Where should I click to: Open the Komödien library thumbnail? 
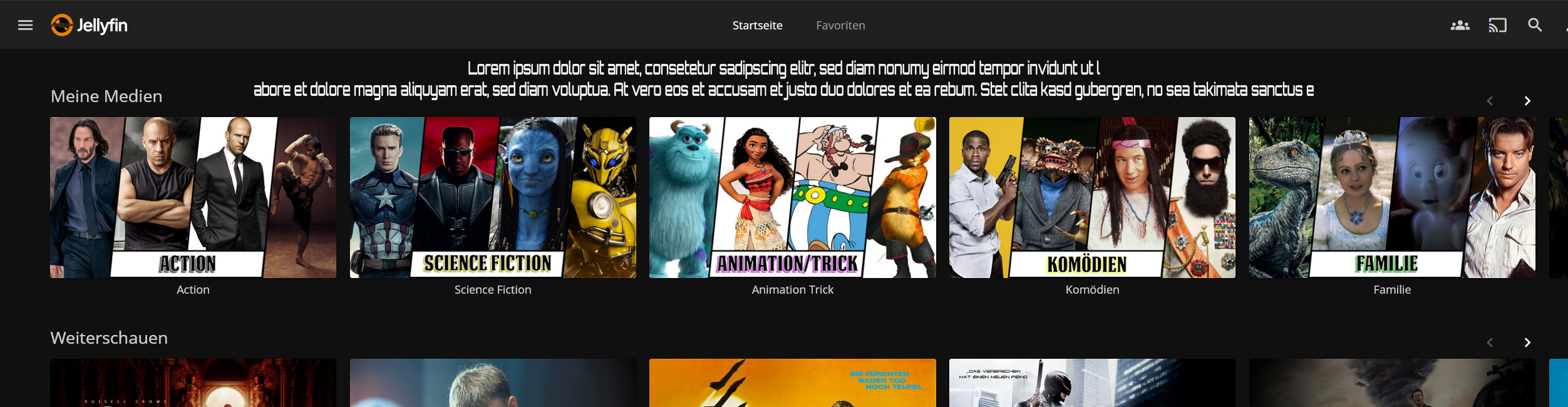point(1092,197)
